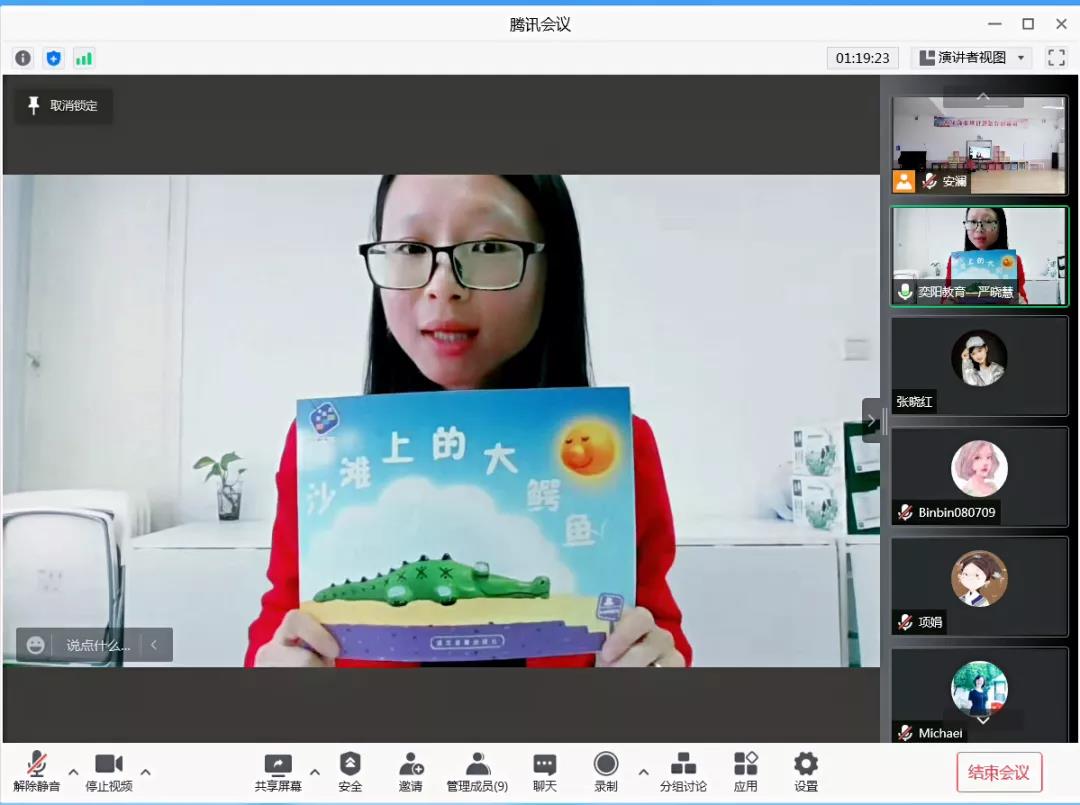Click 取消锁定 to unpin video

[x=63, y=105]
